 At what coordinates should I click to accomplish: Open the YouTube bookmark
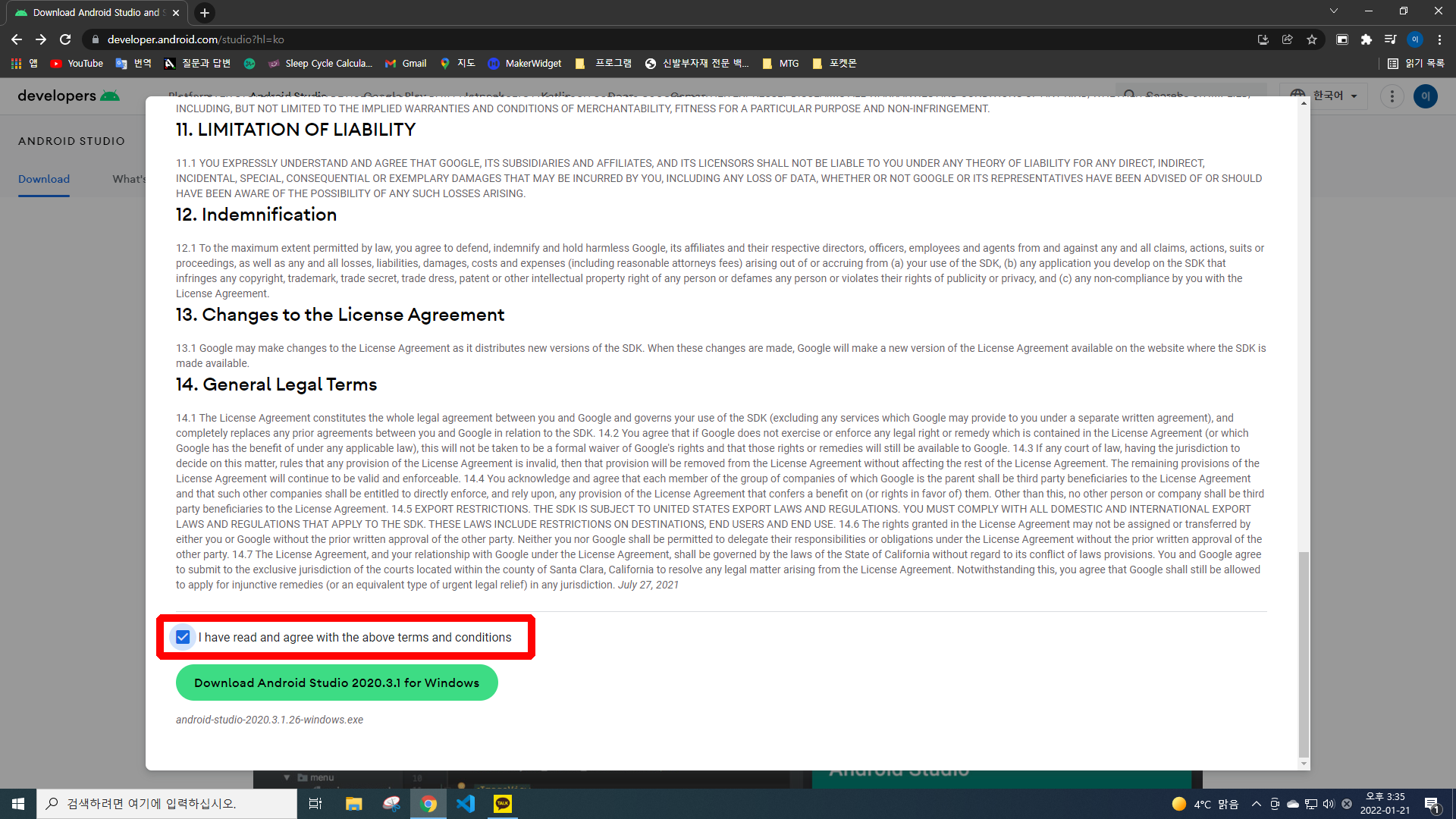[x=77, y=64]
